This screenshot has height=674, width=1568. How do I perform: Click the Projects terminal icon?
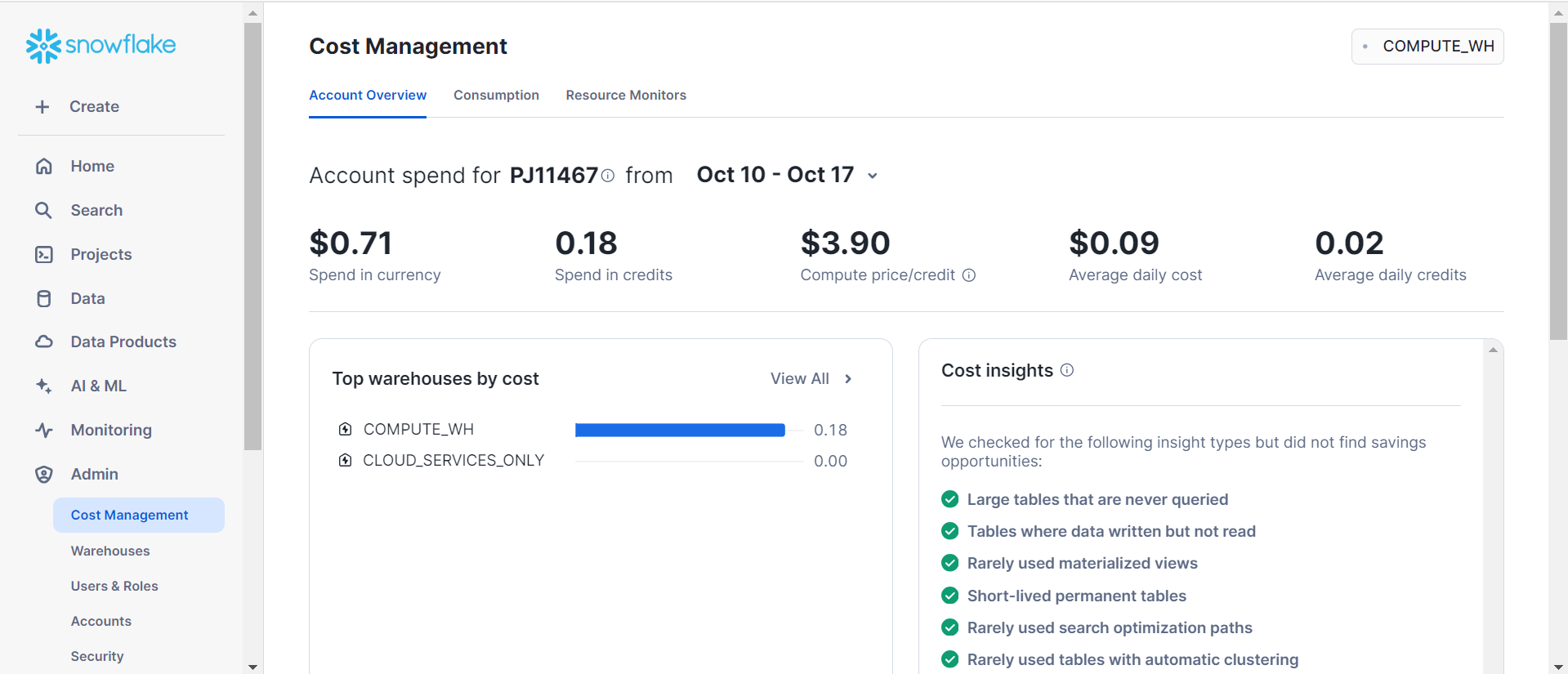click(x=44, y=255)
